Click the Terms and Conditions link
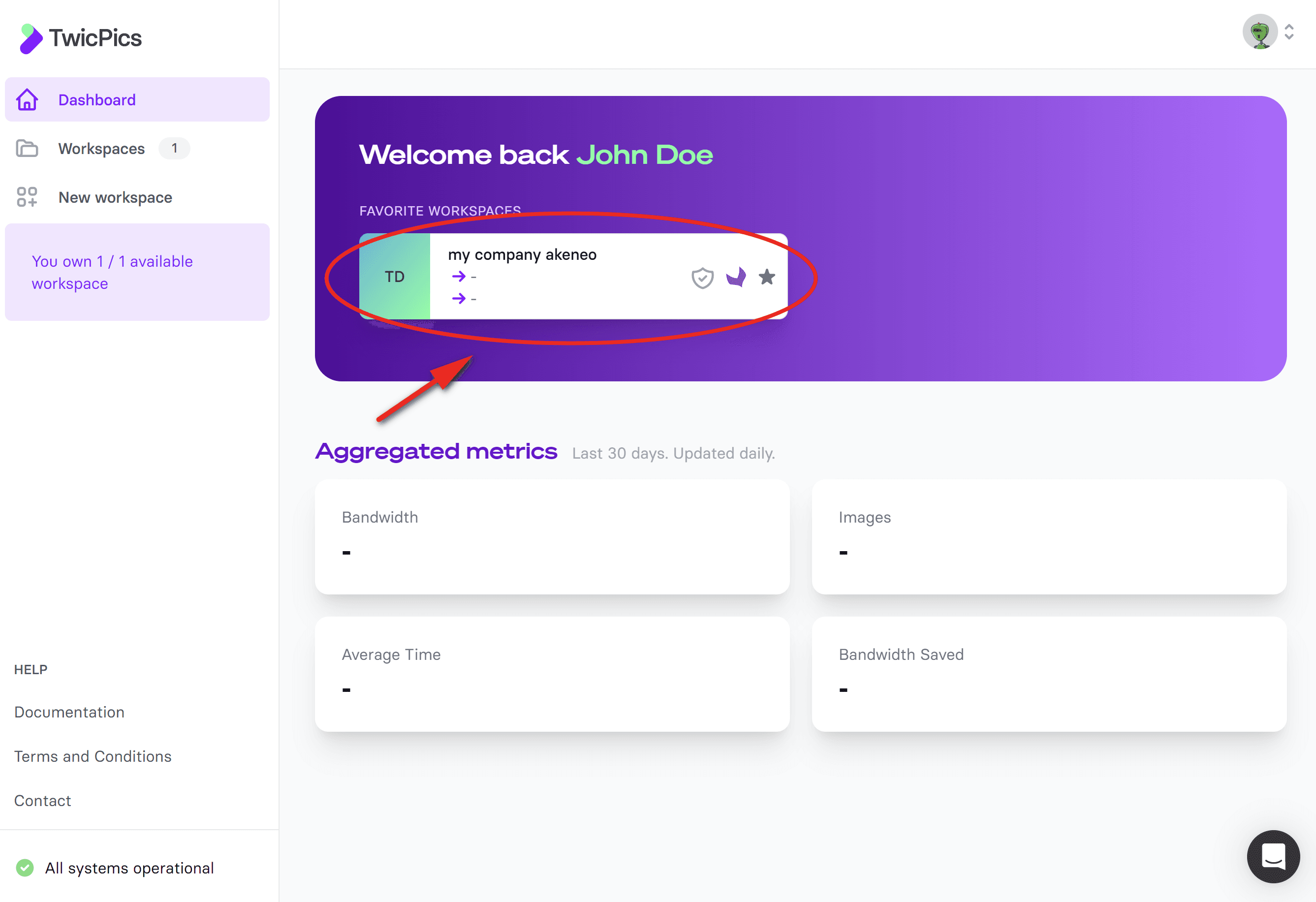 (92, 756)
